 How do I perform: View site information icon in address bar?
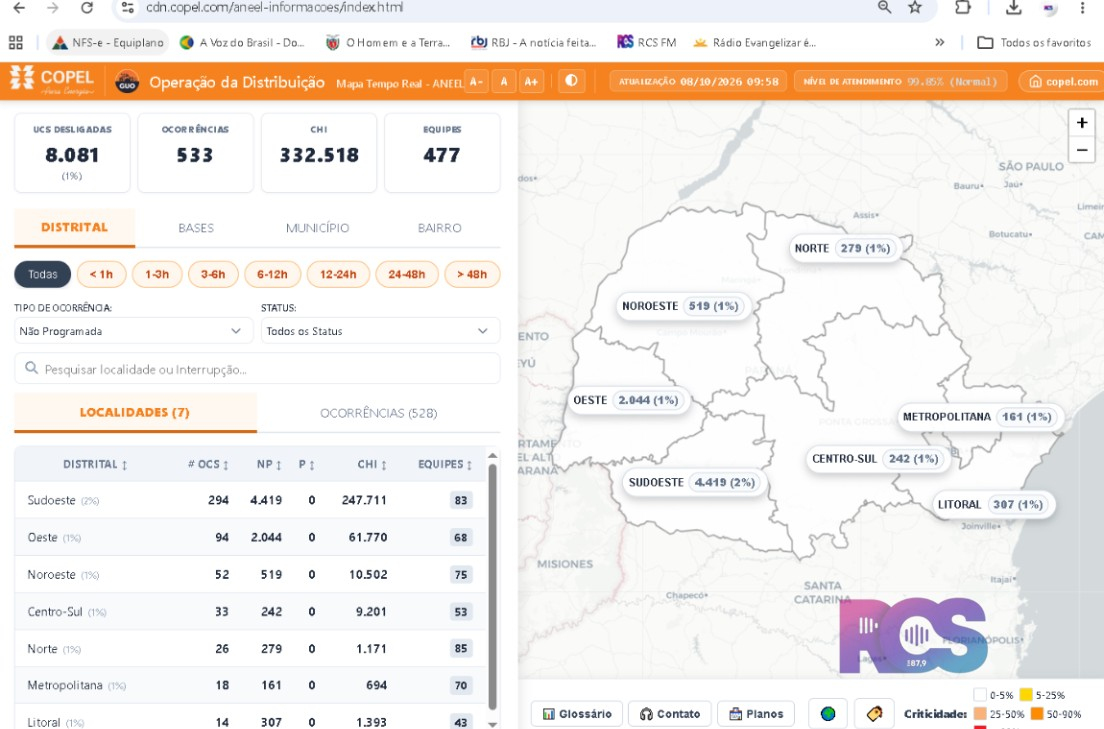coord(127,8)
